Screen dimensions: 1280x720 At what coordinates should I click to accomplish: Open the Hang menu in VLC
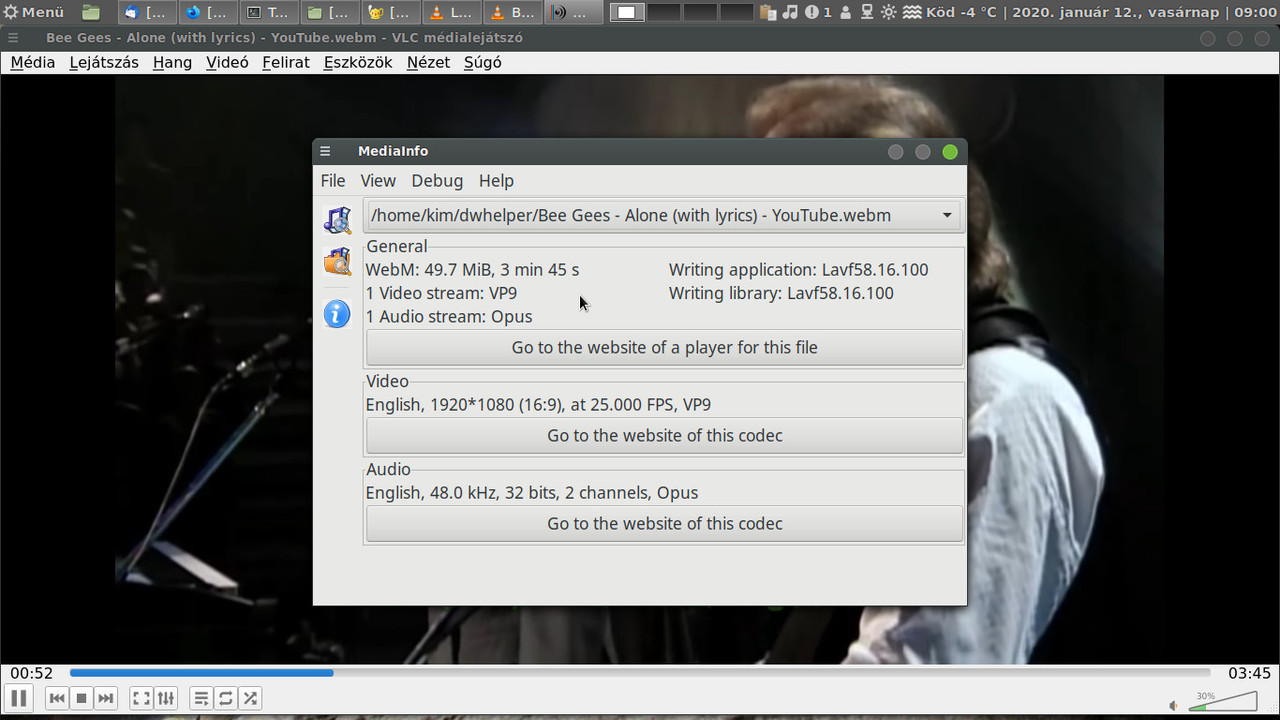pos(172,62)
